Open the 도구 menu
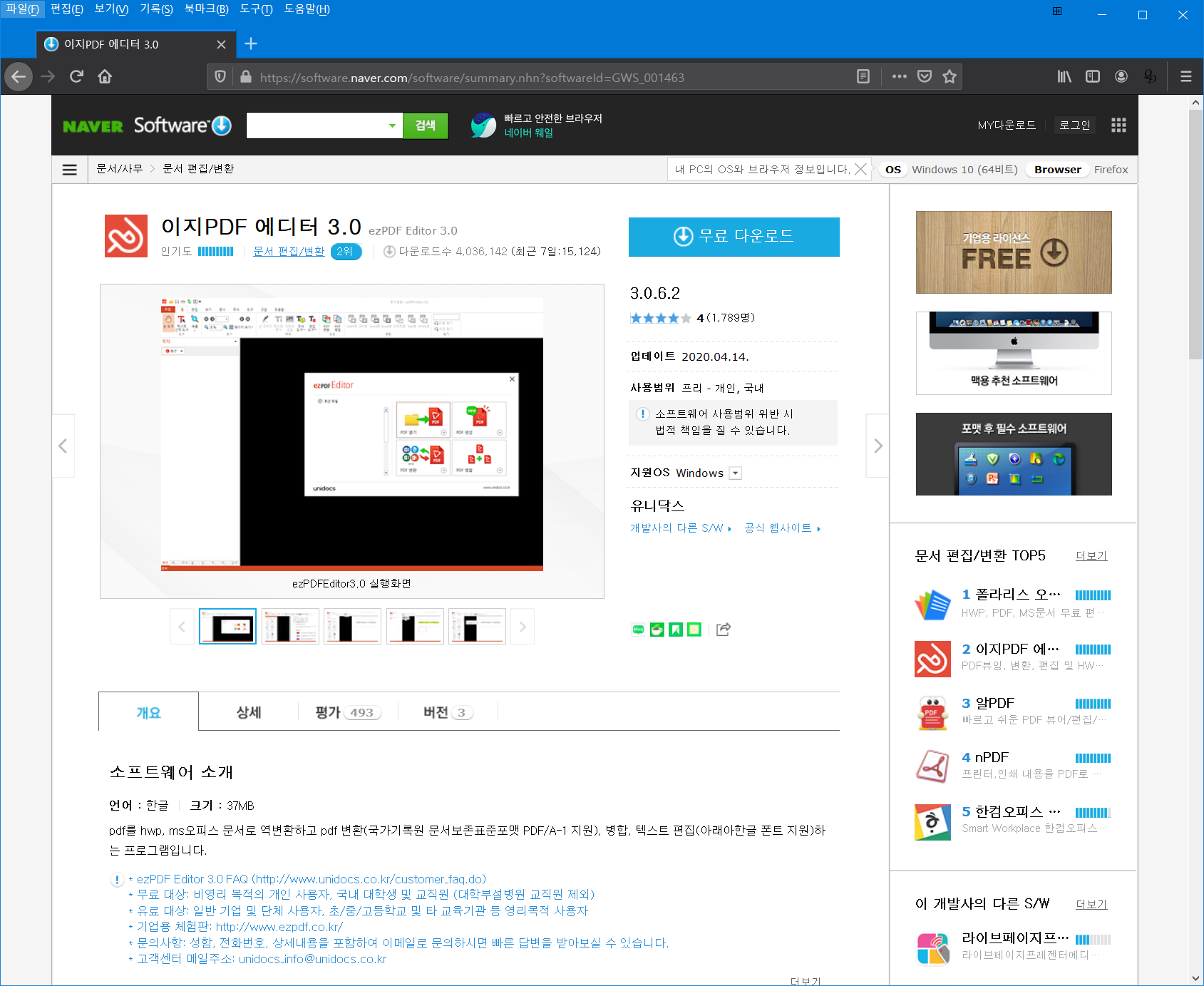The height and width of the screenshot is (986, 1204). [256, 9]
